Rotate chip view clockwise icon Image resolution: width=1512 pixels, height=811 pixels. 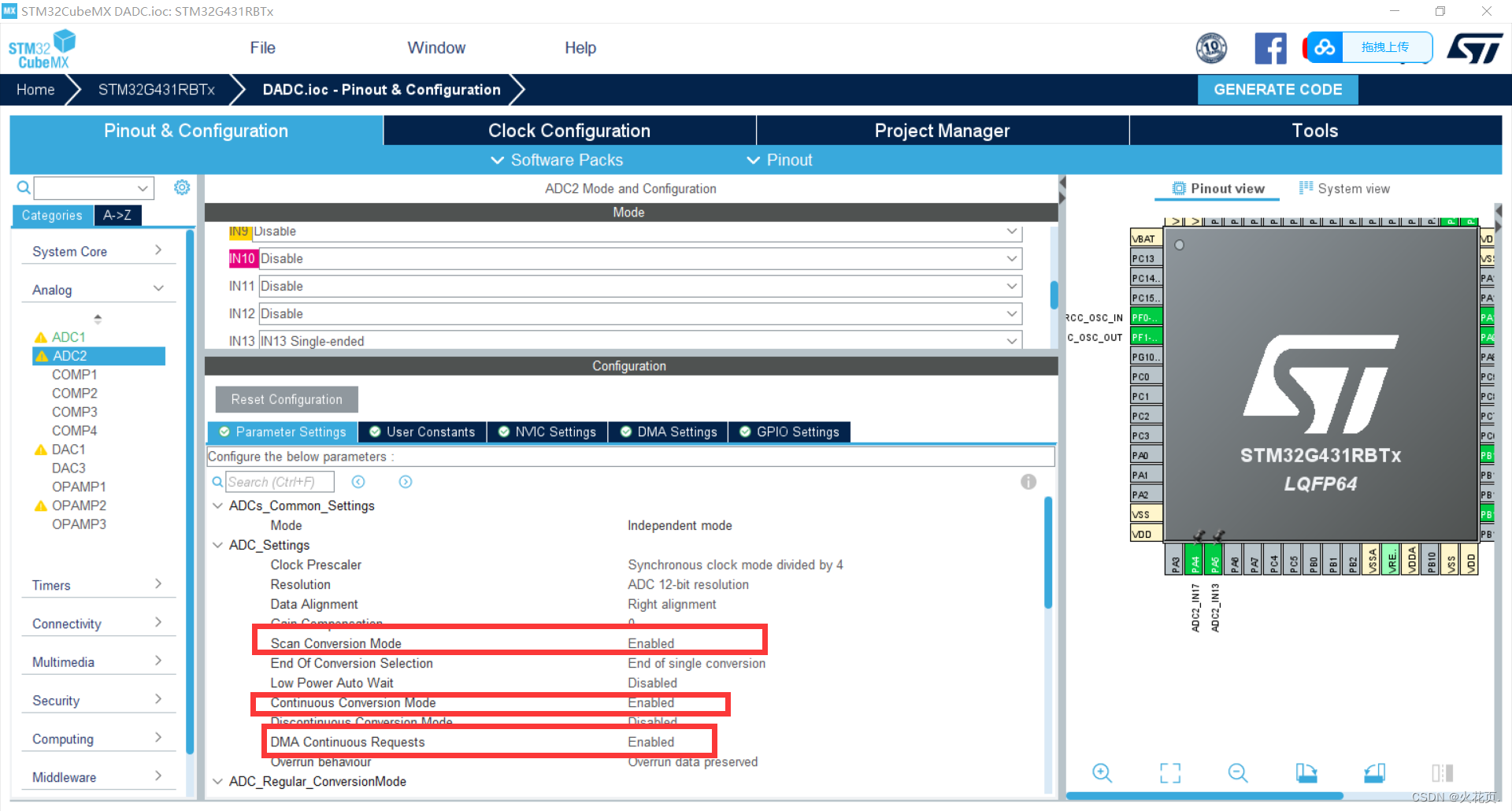pyautogui.click(x=1306, y=773)
